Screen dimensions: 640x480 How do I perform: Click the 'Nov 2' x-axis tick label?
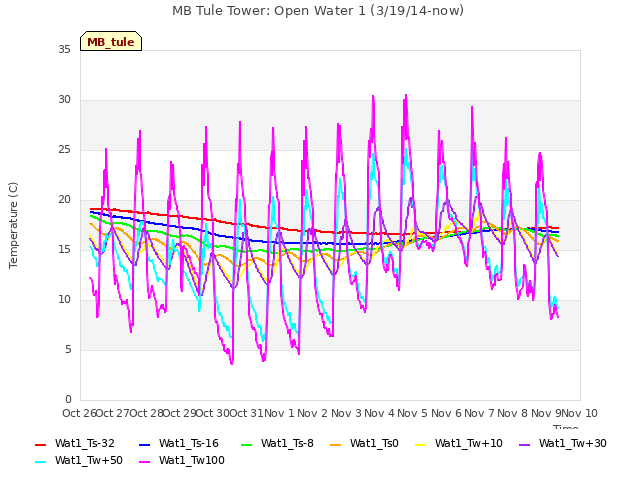313,413
